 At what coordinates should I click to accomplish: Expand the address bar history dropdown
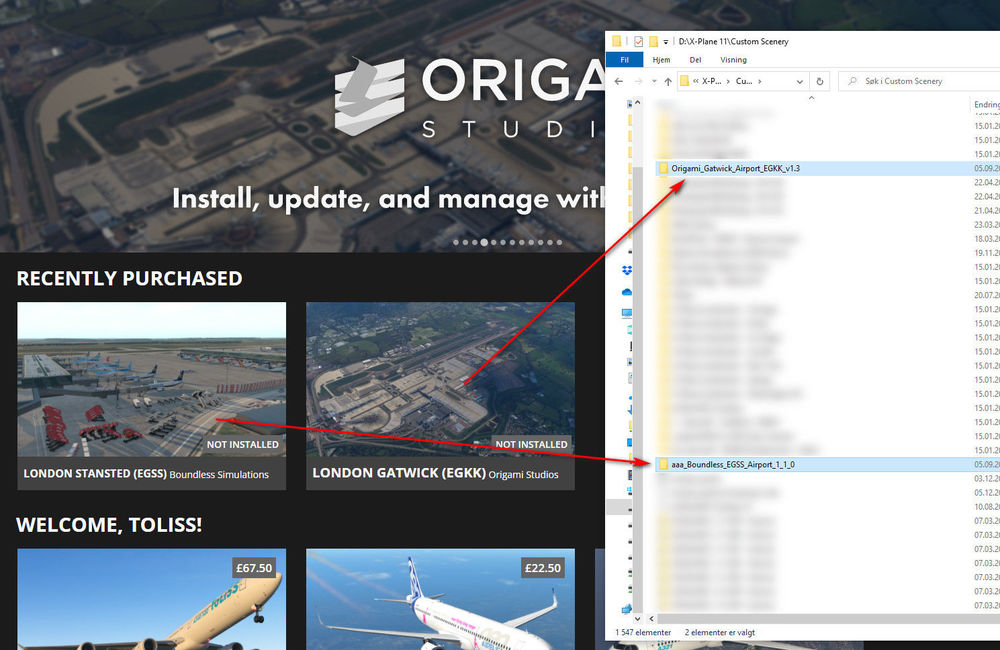(799, 81)
